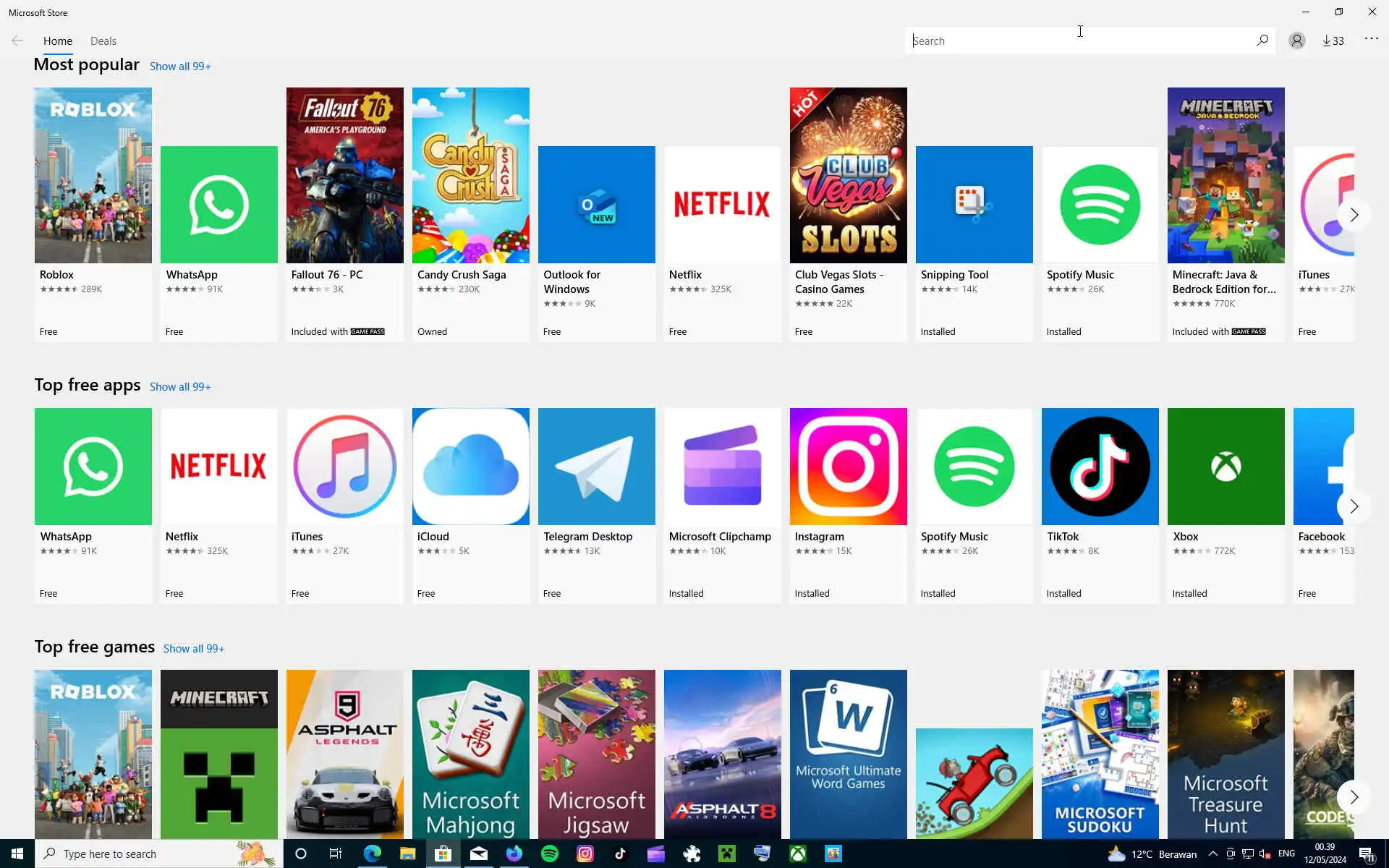Open Microsoft Mahjong game thumbnail
The width and height of the screenshot is (1389, 868).
[470, 754]
